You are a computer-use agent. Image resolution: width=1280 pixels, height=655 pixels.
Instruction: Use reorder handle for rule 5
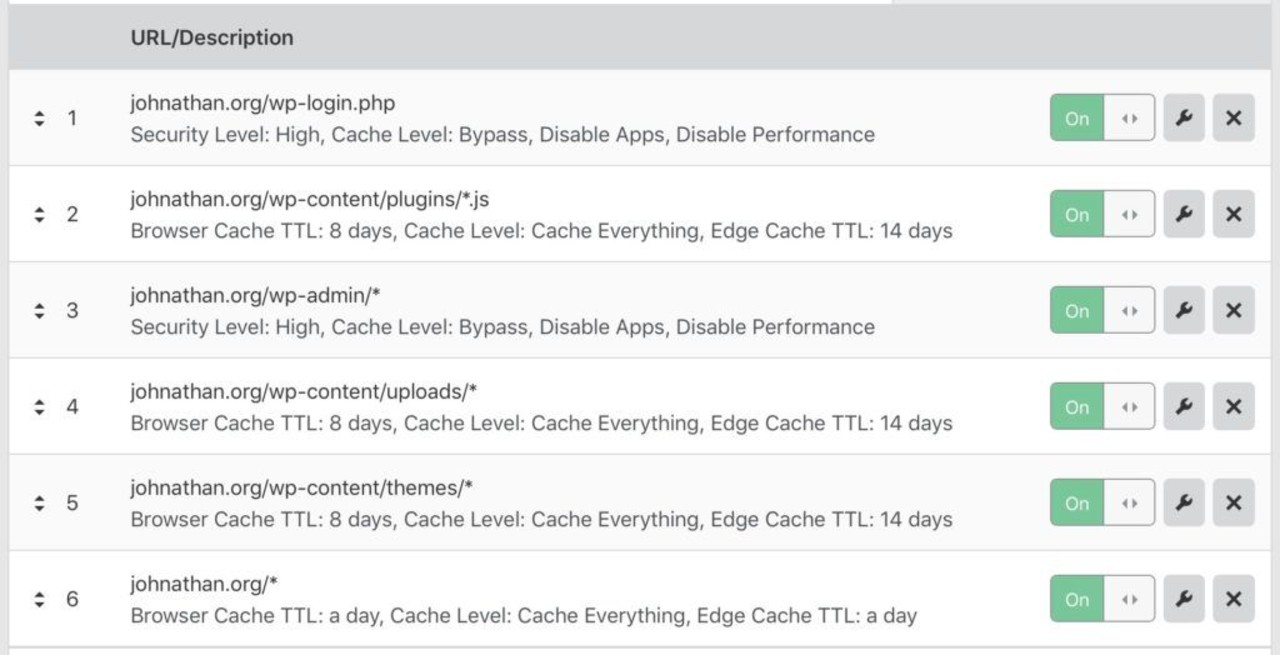[x=39, y=502]
